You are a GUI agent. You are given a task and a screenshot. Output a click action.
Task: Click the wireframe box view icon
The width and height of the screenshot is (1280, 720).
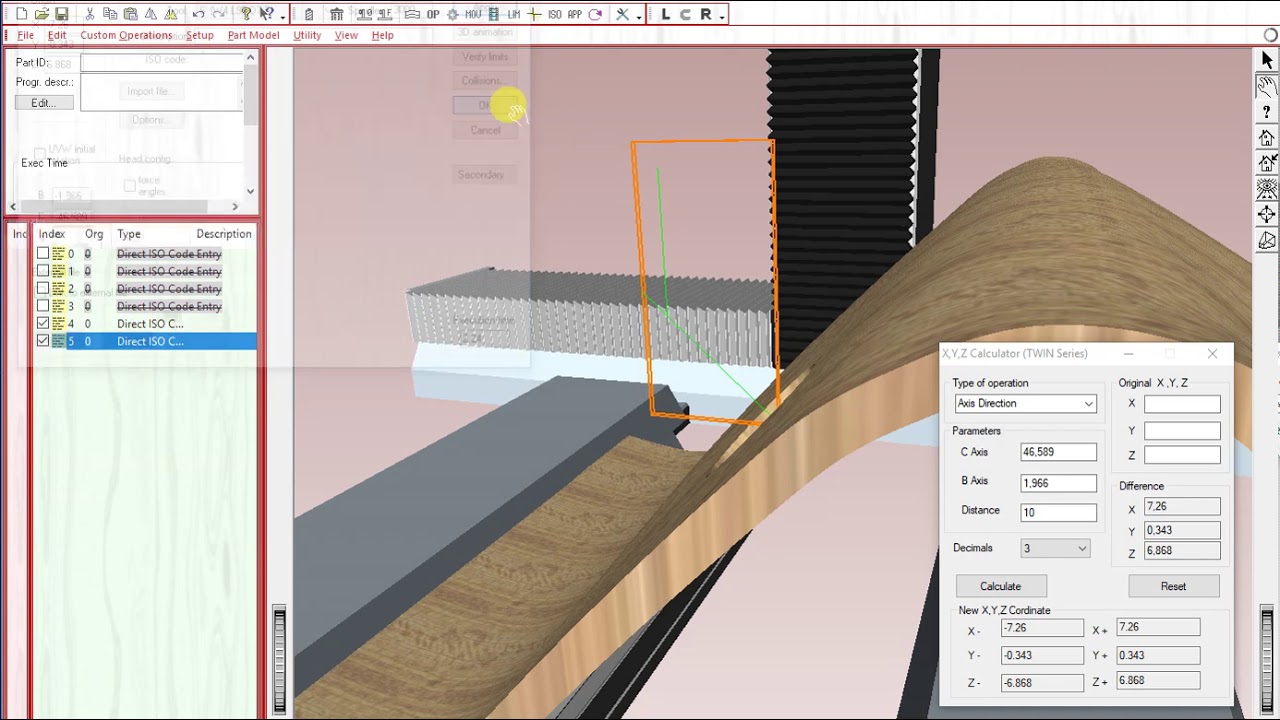tap(1267, 241)
